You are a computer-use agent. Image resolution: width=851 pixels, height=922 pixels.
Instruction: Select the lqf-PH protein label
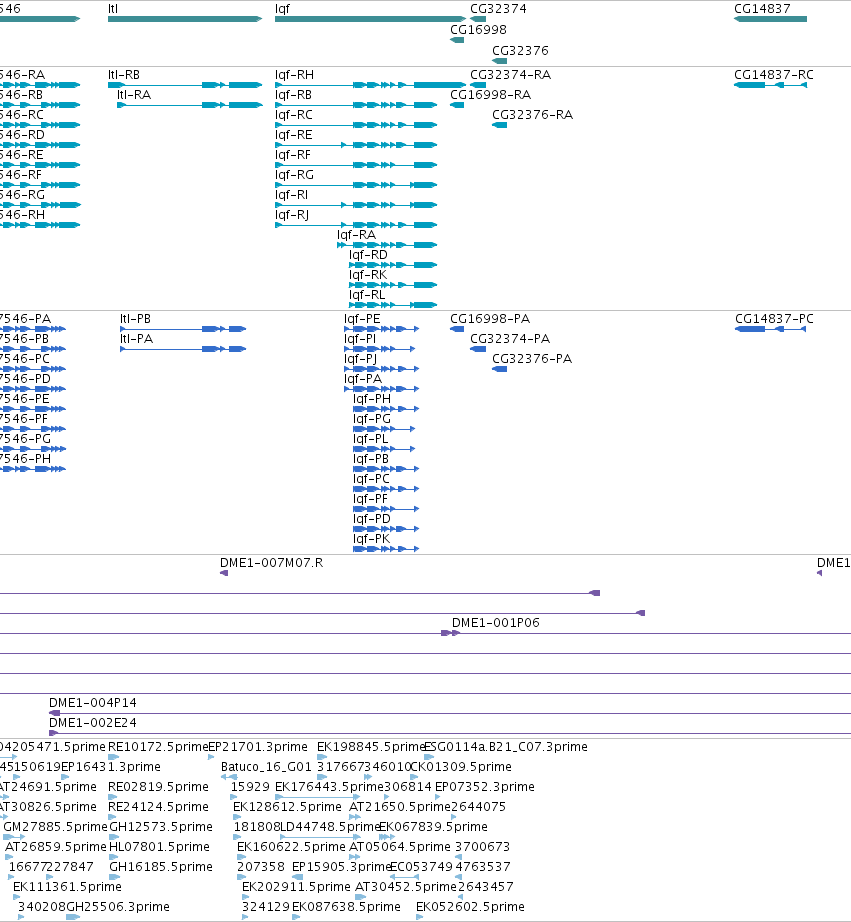point(372,399)
